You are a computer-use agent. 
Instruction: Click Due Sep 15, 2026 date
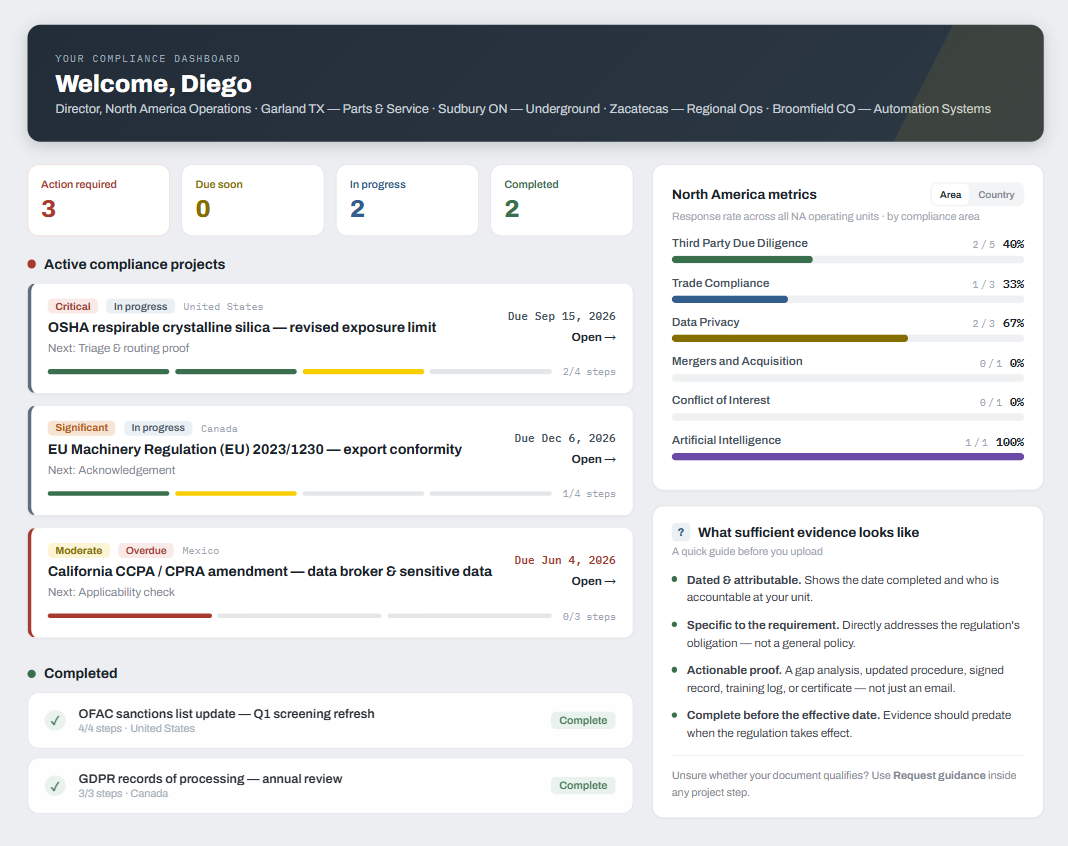tap(561, 316)
